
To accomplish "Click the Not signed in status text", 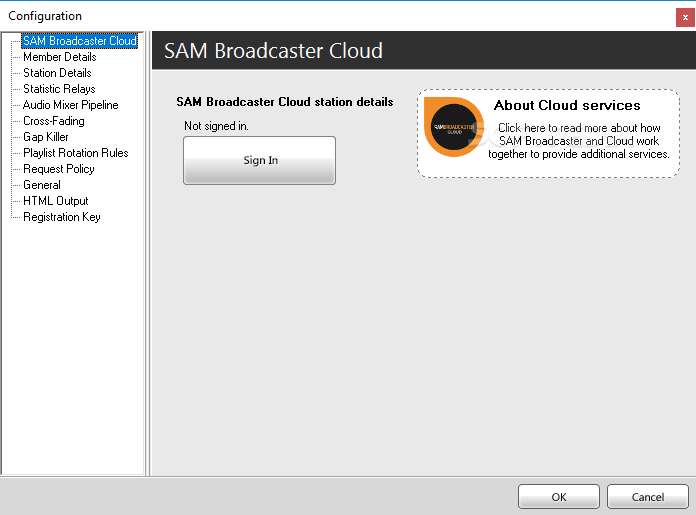I will [x=216, y=126].
